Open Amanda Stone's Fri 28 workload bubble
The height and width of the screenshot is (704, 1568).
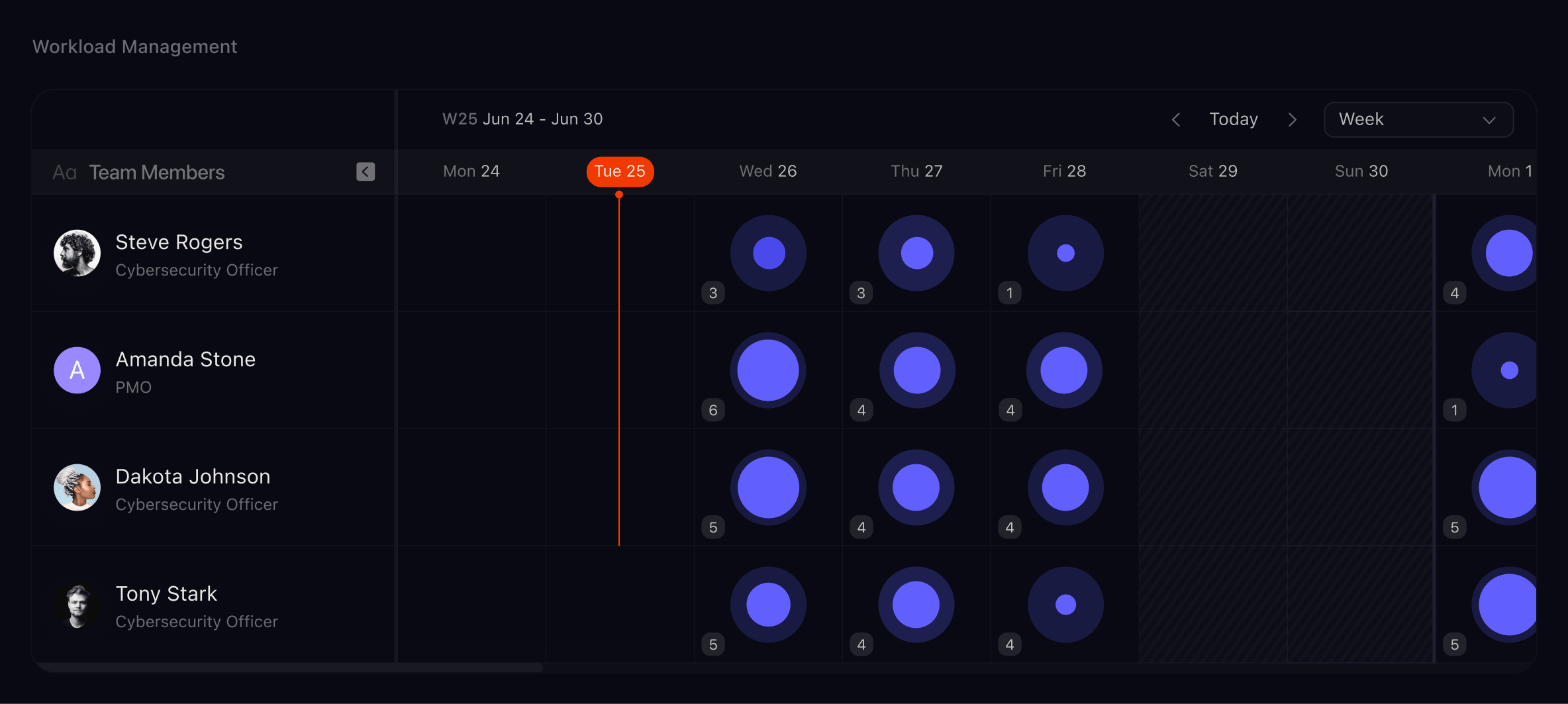pyautogui.click(x=1064, y=370)
